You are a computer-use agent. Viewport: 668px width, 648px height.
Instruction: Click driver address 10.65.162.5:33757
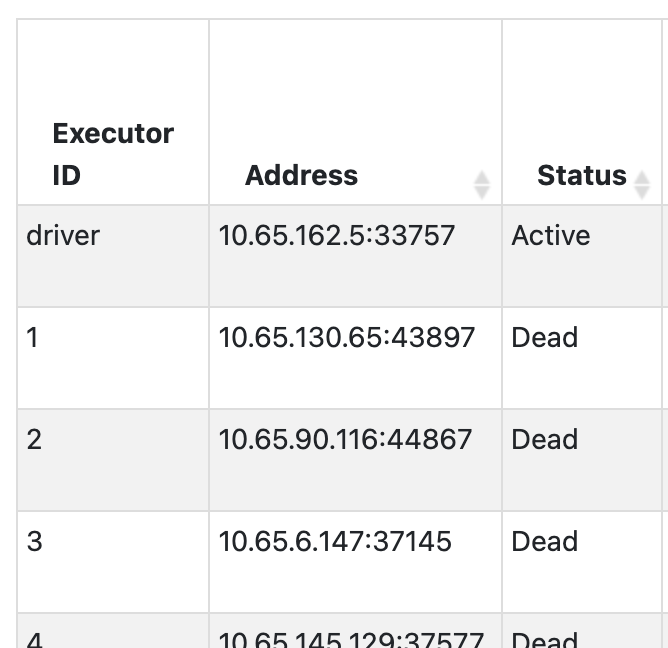337,236
